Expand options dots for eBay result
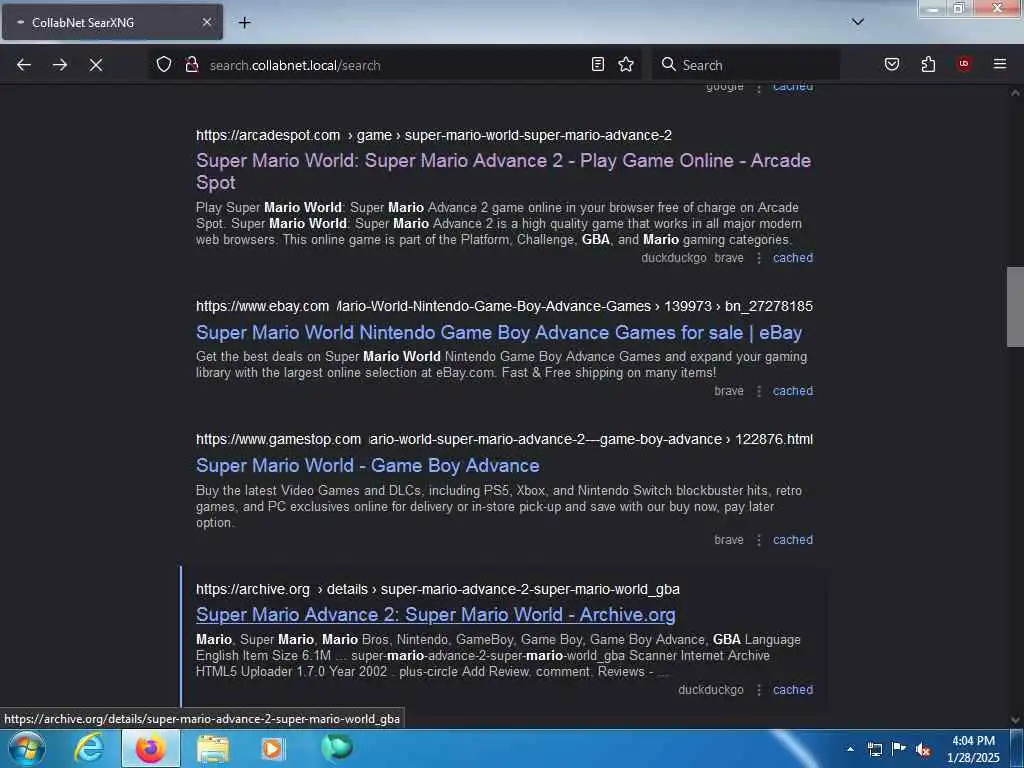 tap(759, 392)
